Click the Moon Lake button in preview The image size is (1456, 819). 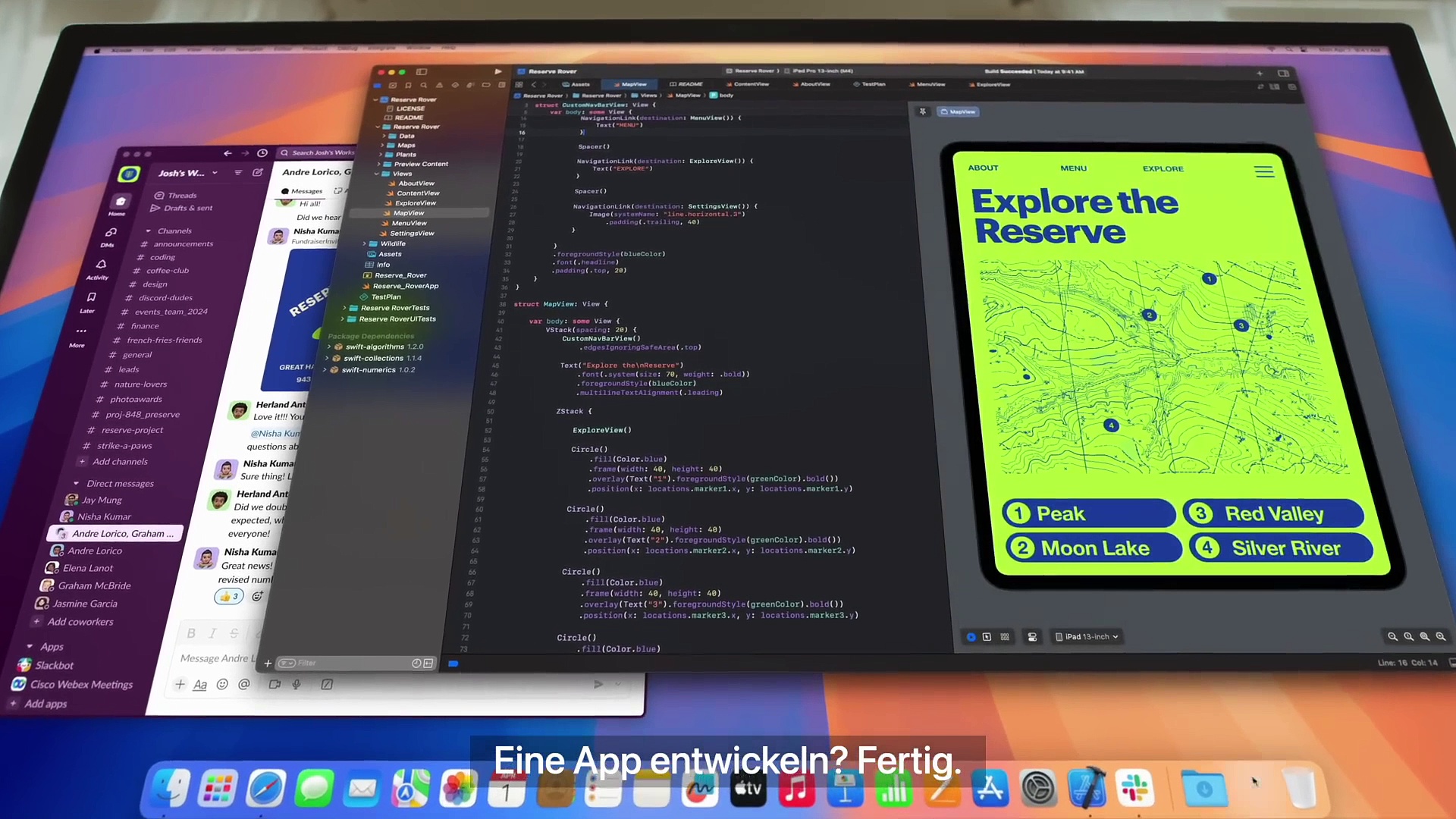[x=1094, y=548]
